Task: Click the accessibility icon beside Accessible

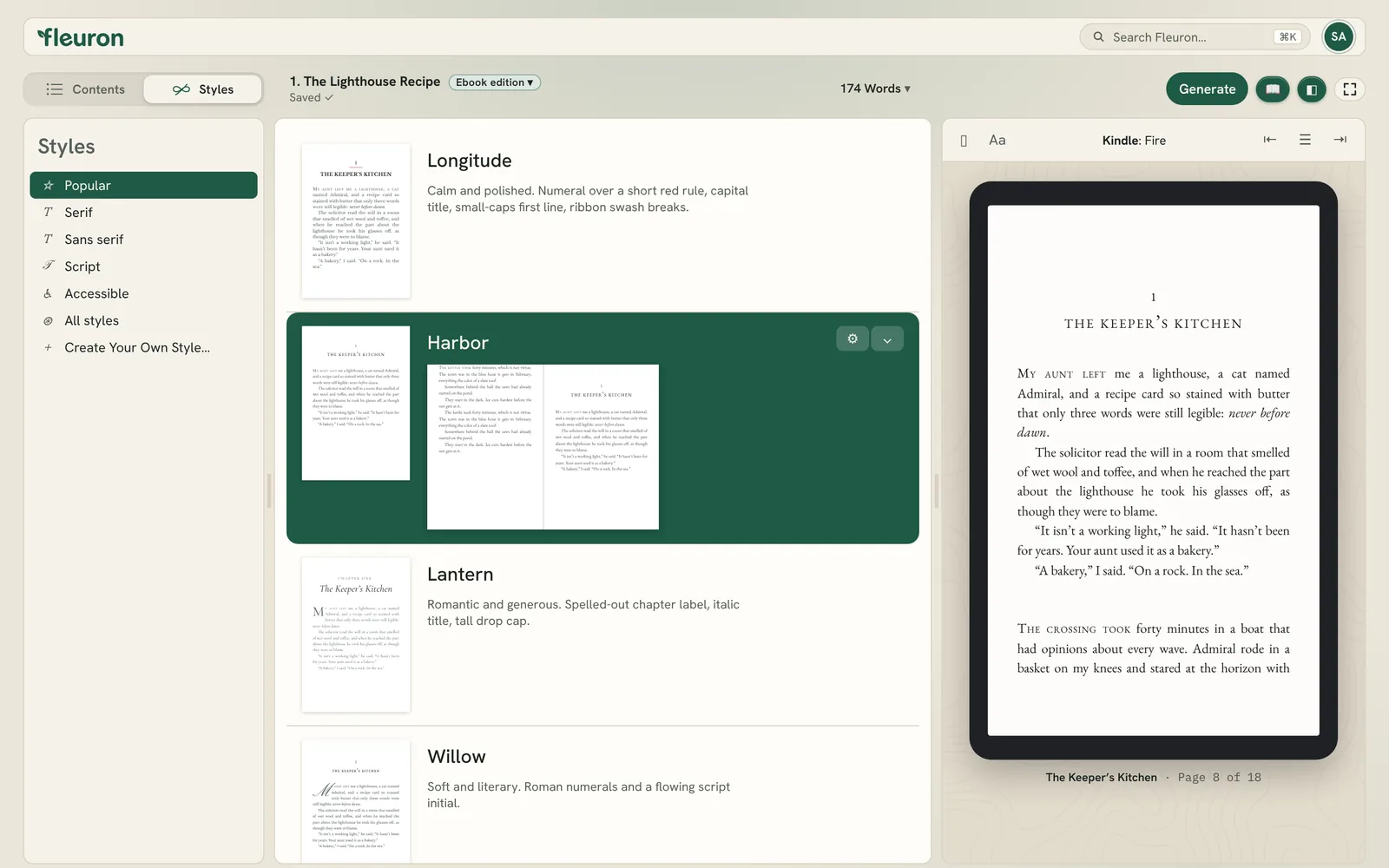Action: pyautogui.click(x=48, y=293)
